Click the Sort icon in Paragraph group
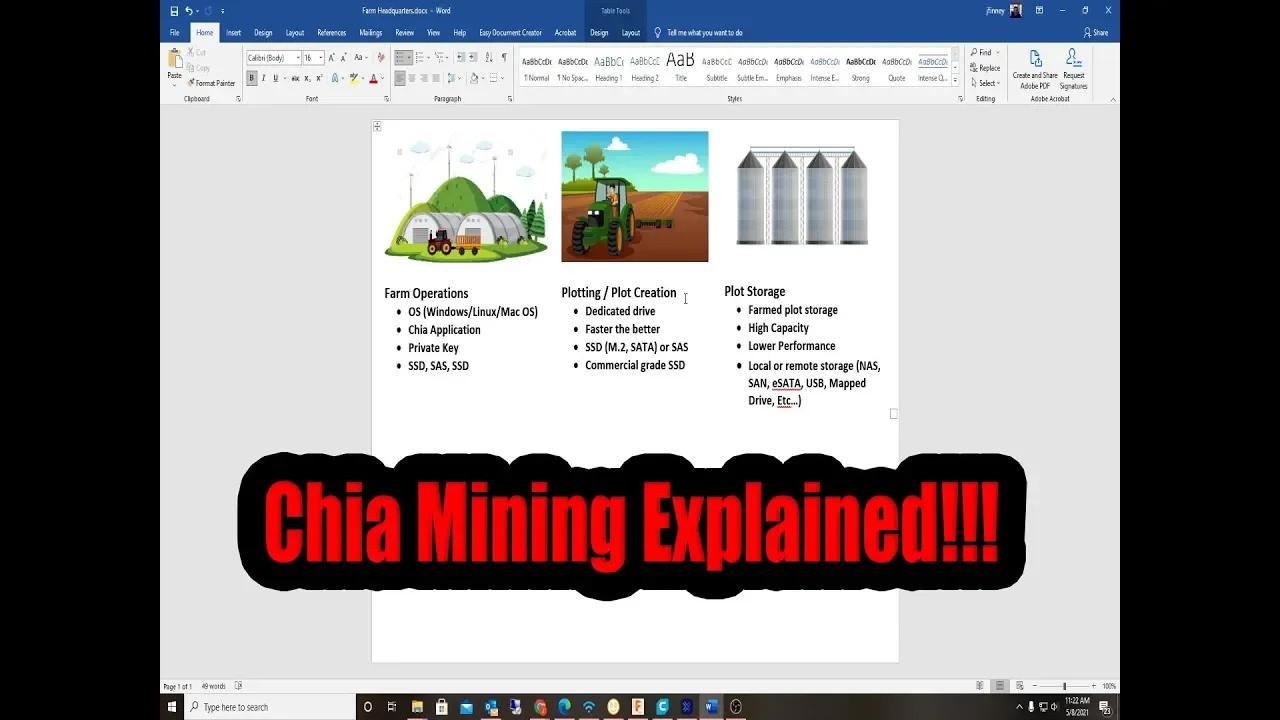Screen dimensions: 1280x720 pos(489,57)
